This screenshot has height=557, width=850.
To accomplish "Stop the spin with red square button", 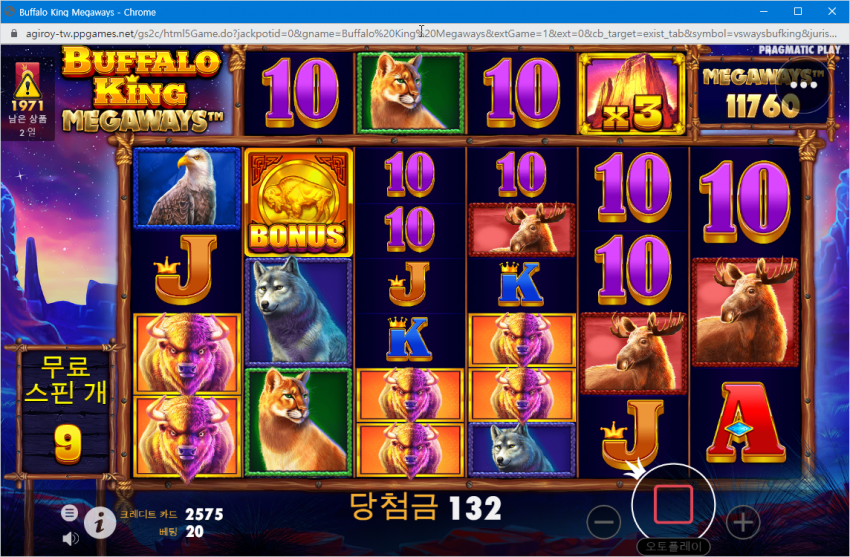I will pos(673,504).
